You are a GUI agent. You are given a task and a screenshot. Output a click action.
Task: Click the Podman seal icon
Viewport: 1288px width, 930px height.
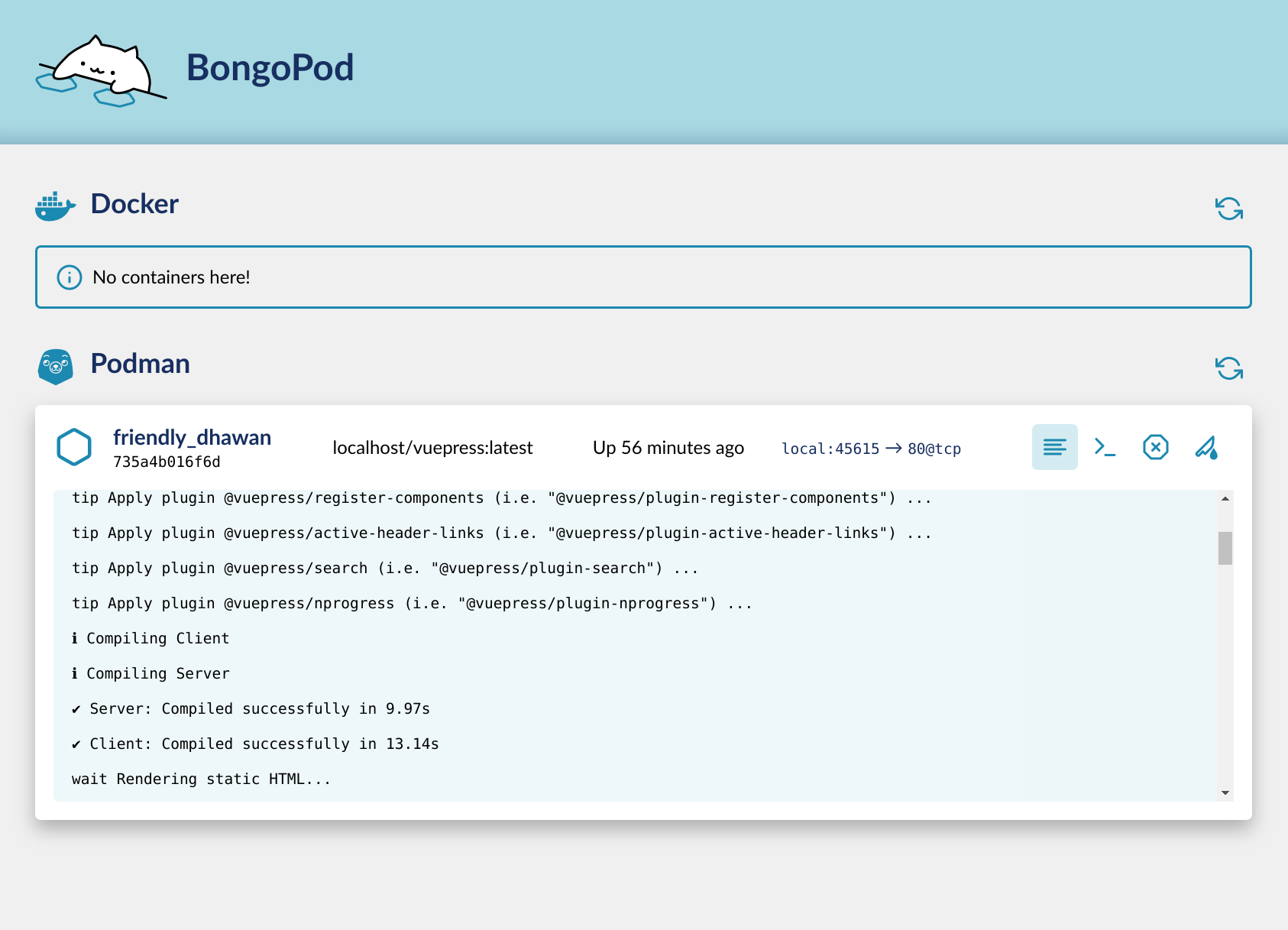pyautogui.click(x=55, y=366)
